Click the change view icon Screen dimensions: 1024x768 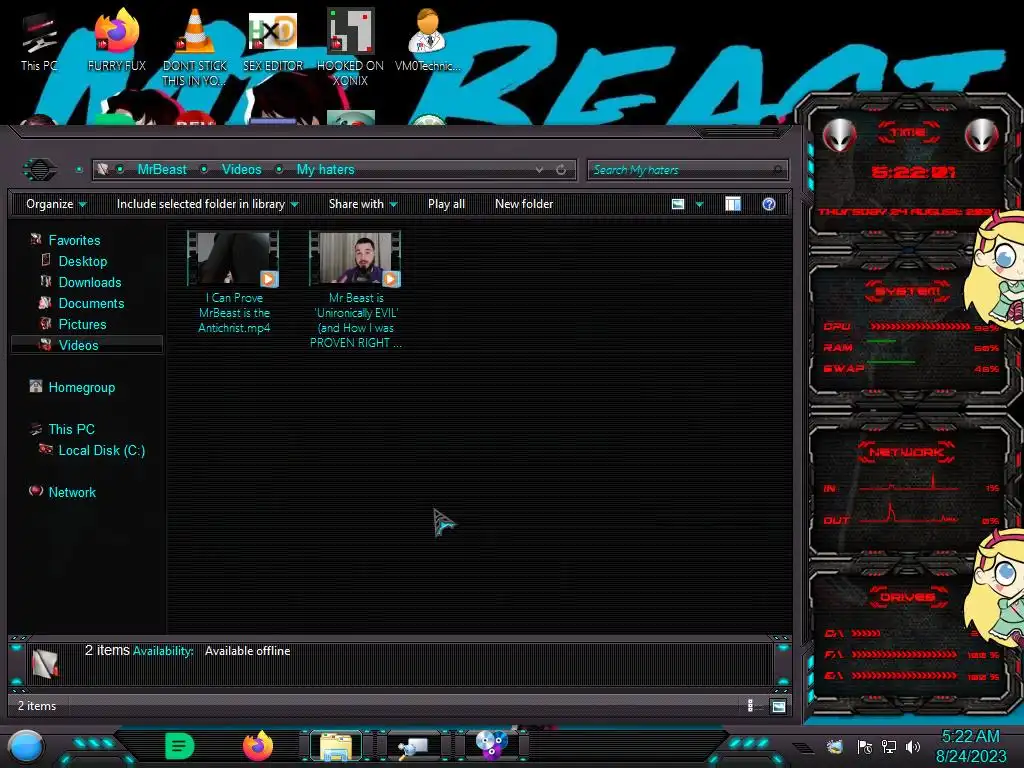click(678, 204)
